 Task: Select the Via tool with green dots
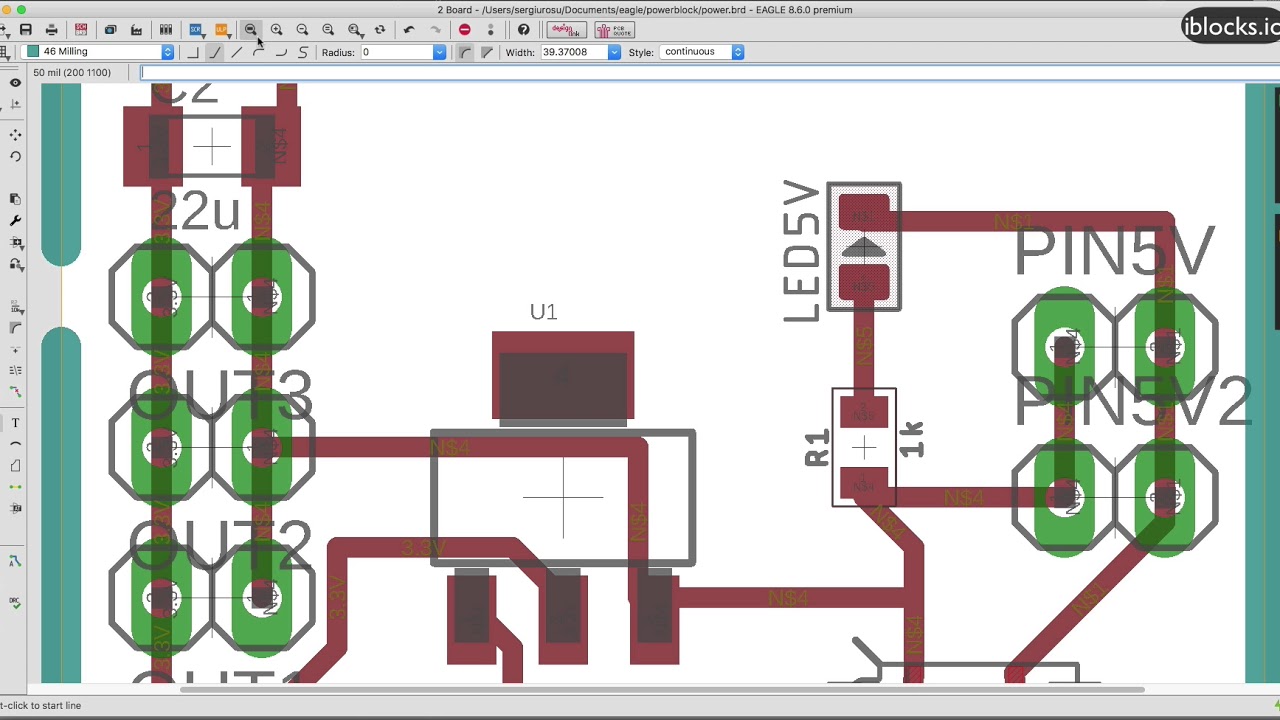(x=15, y=487)
